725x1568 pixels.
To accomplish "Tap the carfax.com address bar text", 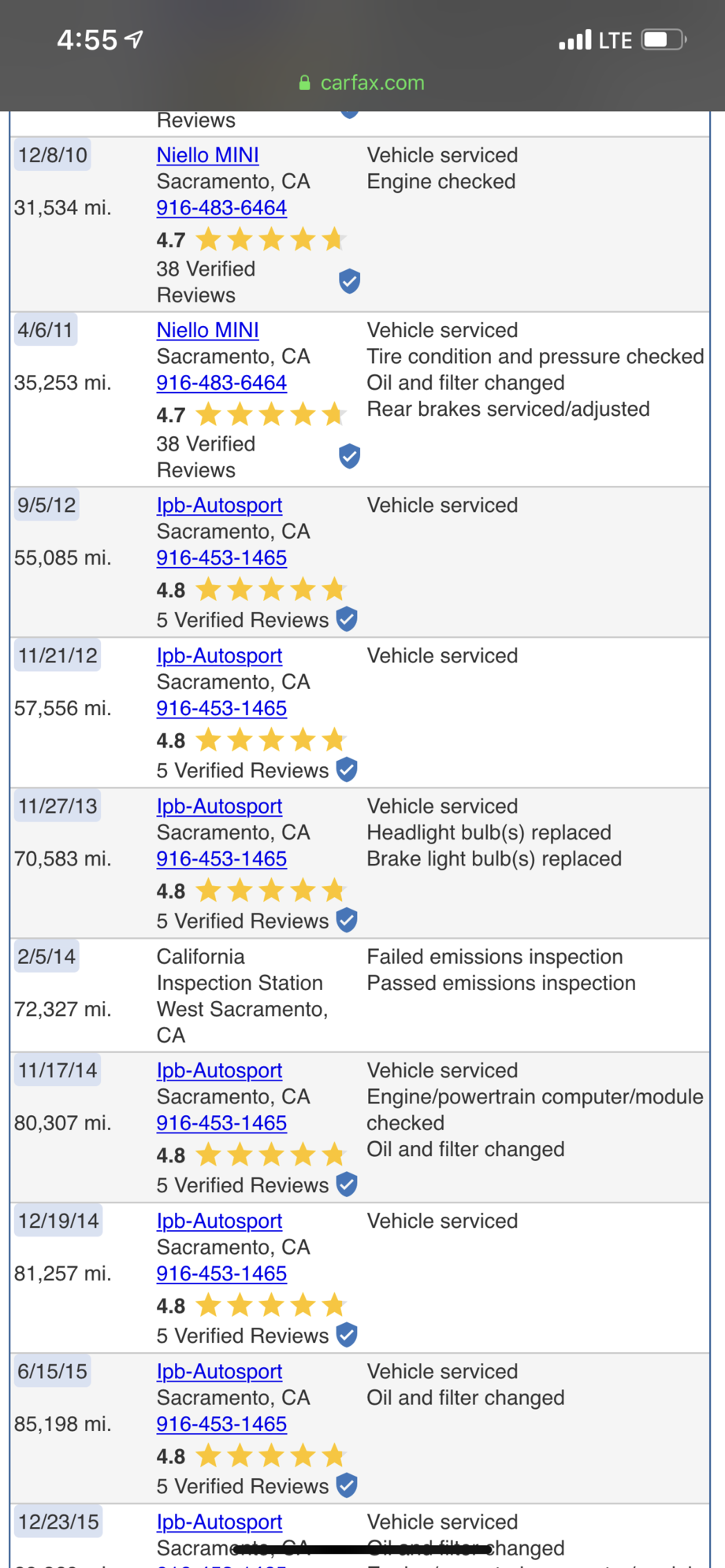I will pyautogui.click(x=372, y=83).
